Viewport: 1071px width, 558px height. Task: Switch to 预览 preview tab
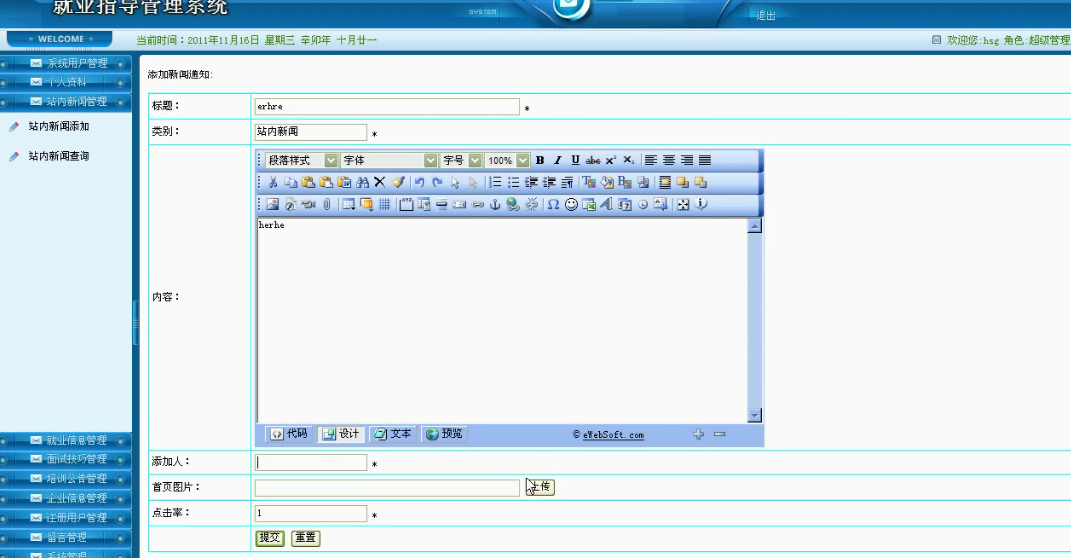tap(445, 434)
